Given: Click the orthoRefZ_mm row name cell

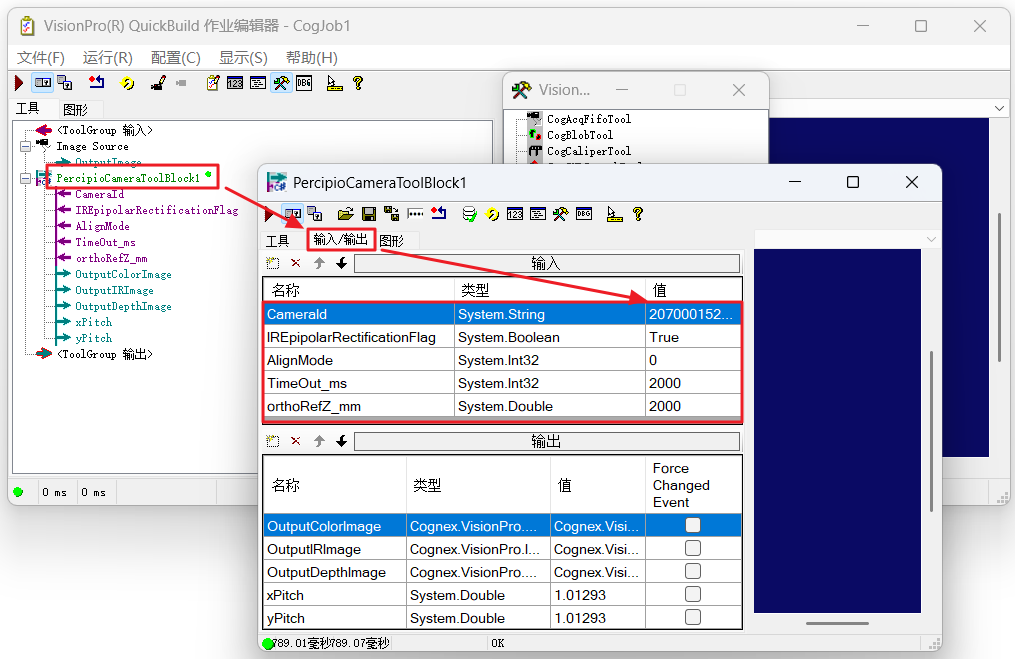Looking at the screenshot, I should click(359, 406).
